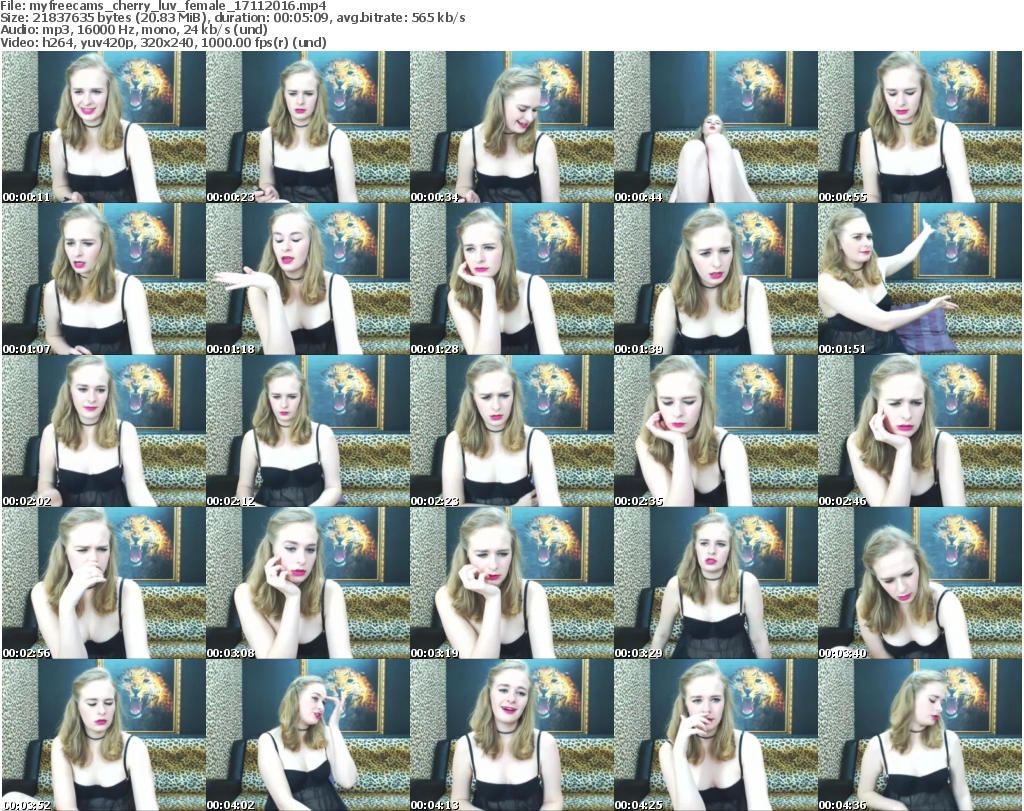
Task: Select the frame at 00:01:51
Action: 920,279
